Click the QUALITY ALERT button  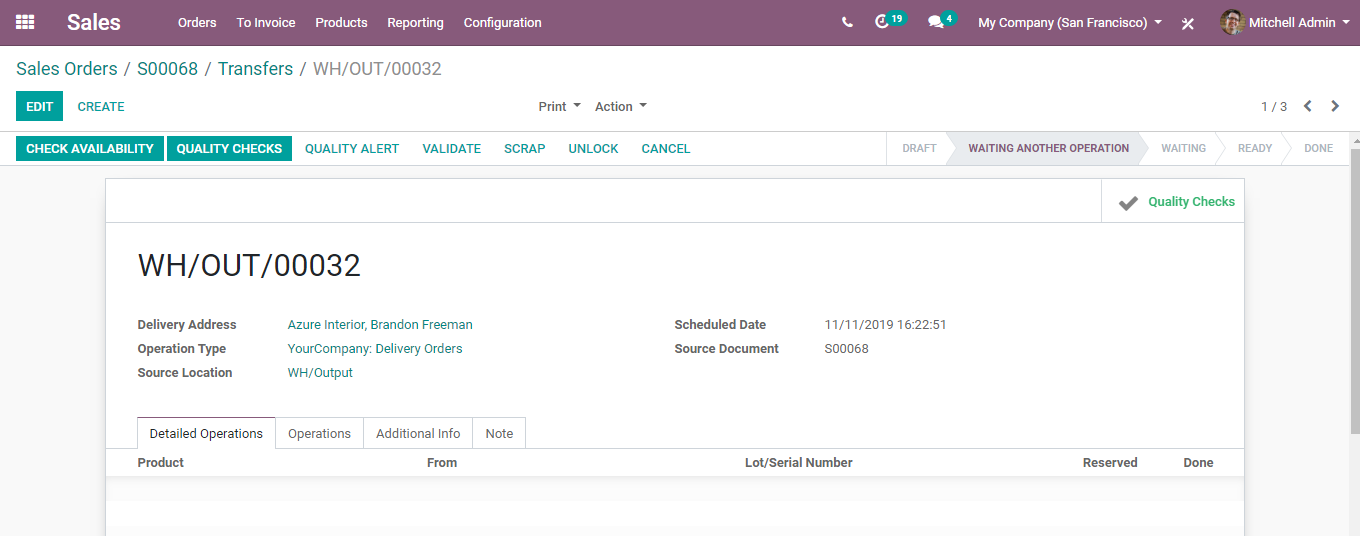pos(352,149)
